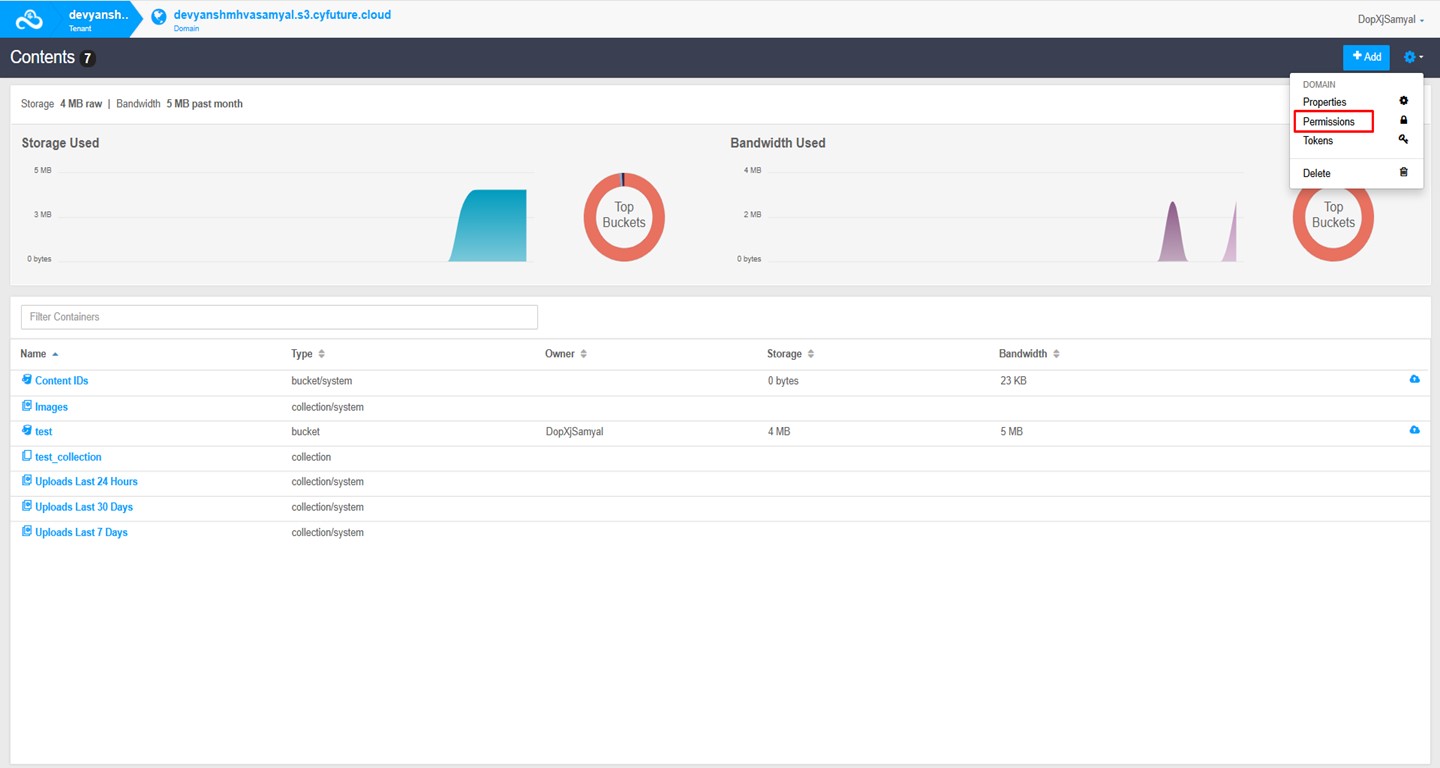1440x768 pixels.
Task: Click the key icon beside Tokens
Action: 1403,140
